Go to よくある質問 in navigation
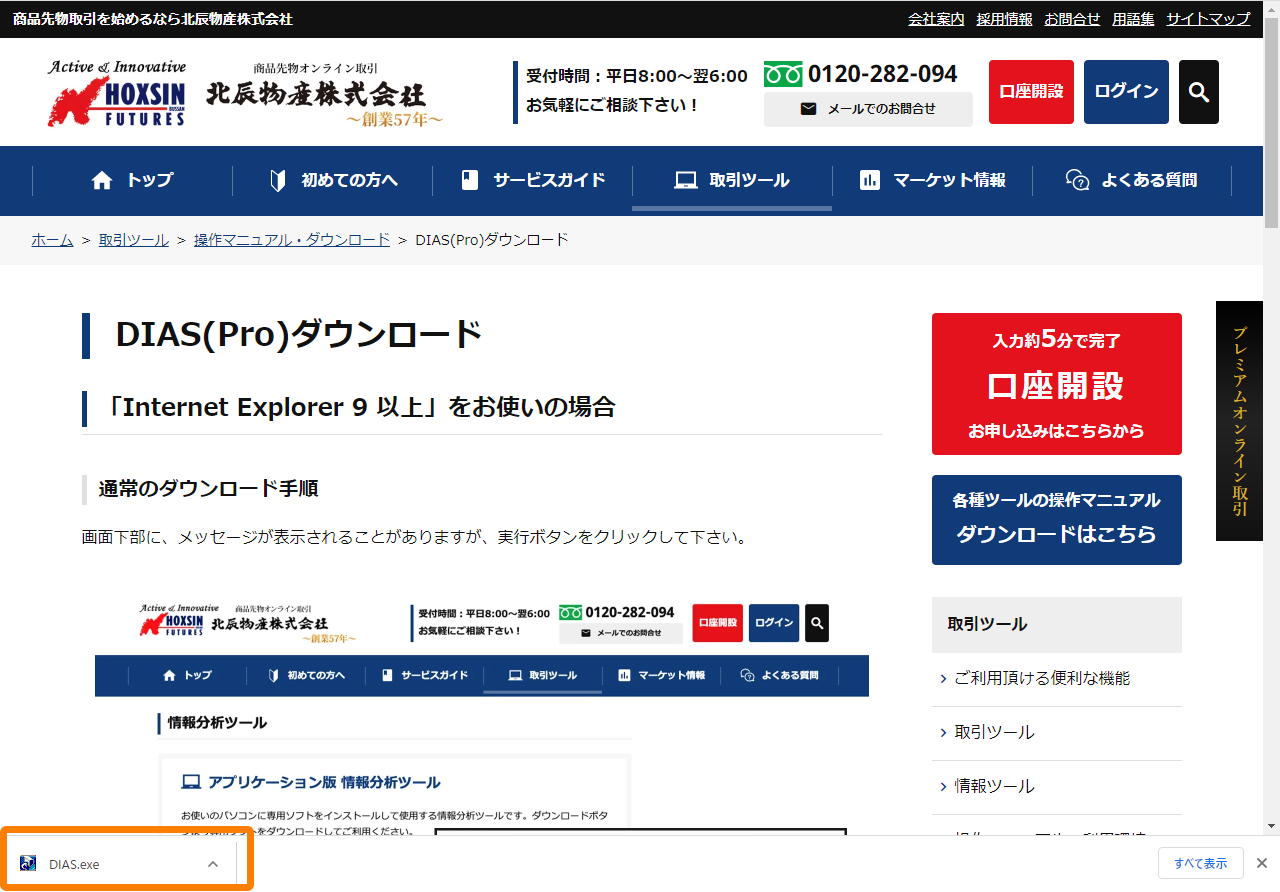Viewport: 1280px width, 892px height. [1131, 180]
